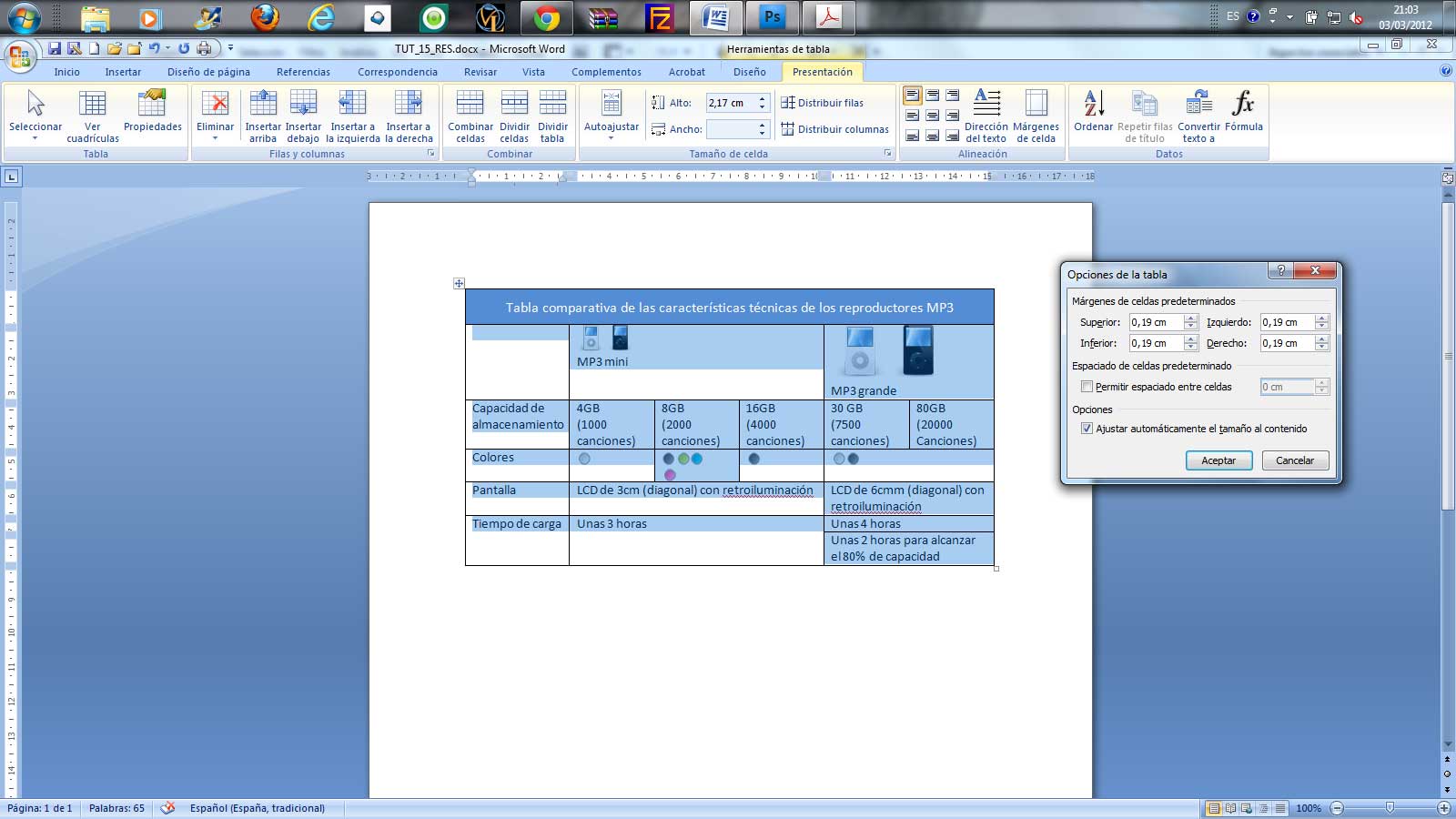
Task: Click the Dividir tabla icon
Action: 552,114
